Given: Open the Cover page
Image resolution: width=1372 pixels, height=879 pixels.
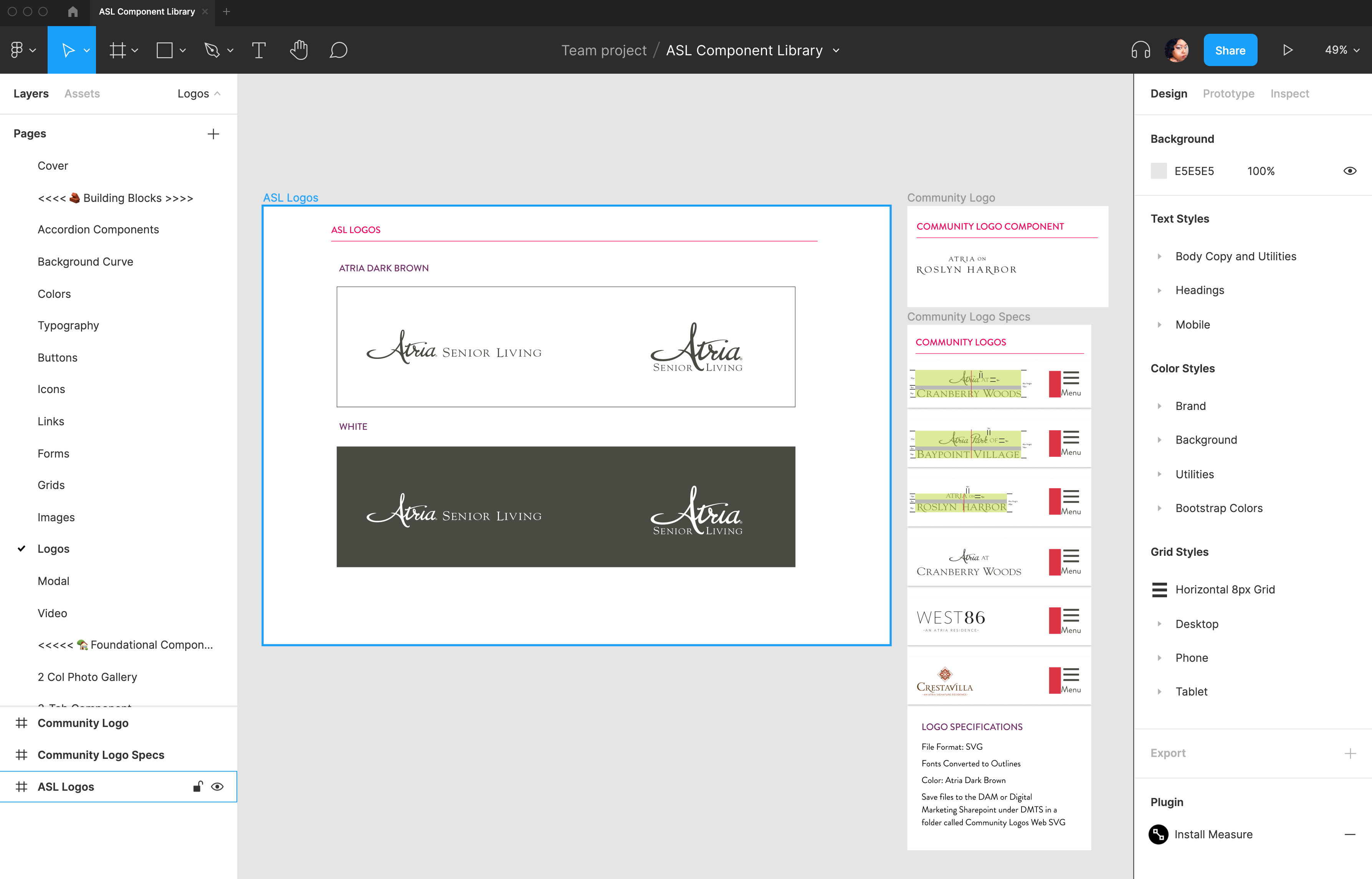Looking at the screenshot, I should tap(53, 165).
